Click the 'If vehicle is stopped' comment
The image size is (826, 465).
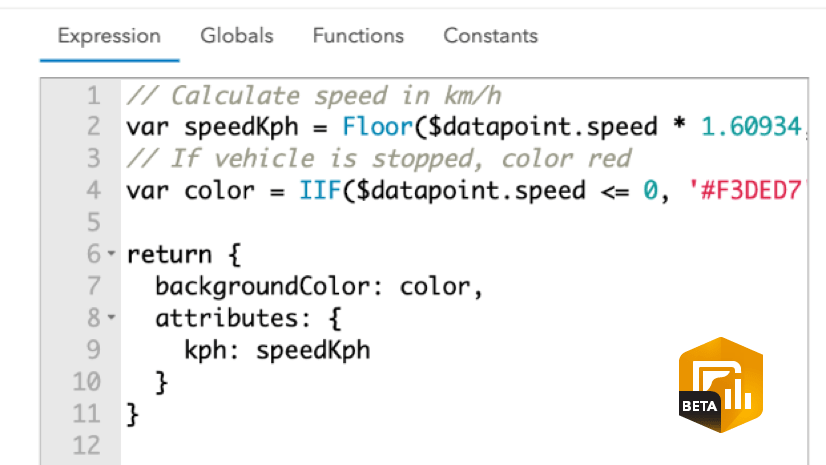tap(378, 159)
